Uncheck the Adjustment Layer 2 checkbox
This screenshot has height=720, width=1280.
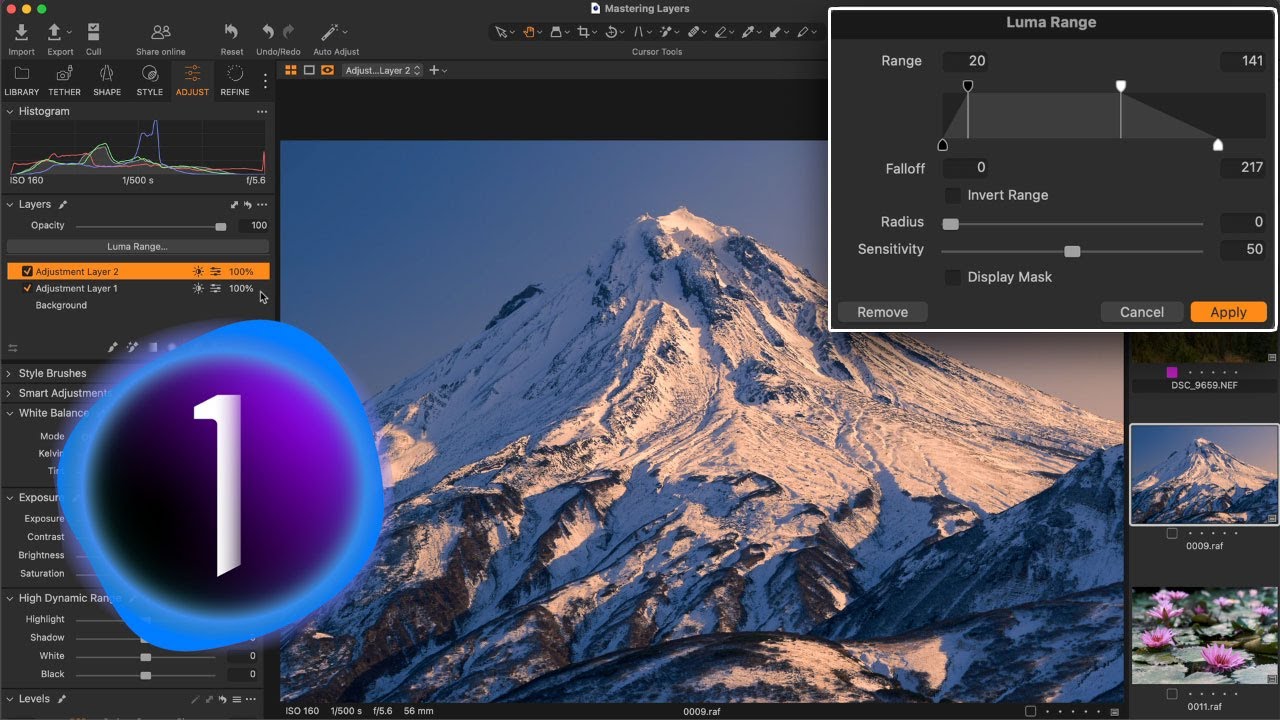tap(27, 272)
